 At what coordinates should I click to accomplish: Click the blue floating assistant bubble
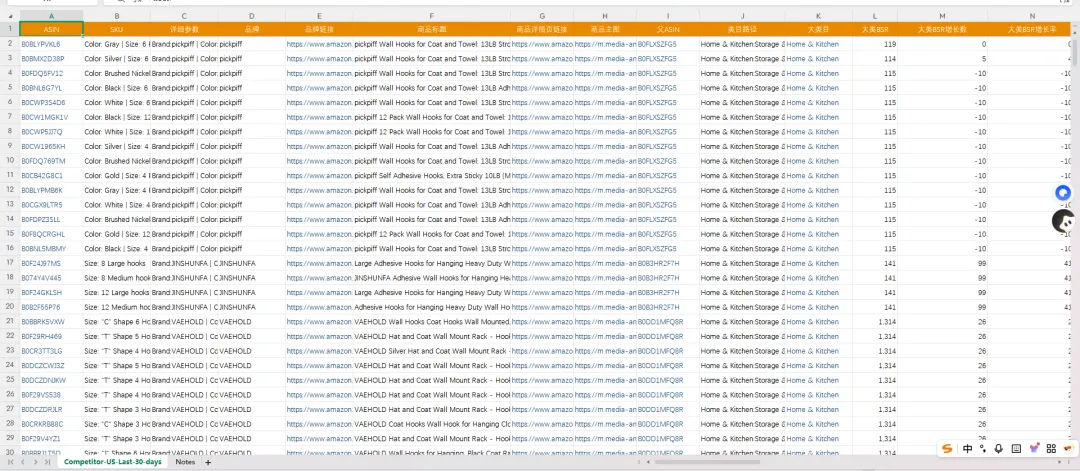[1064, 193]
